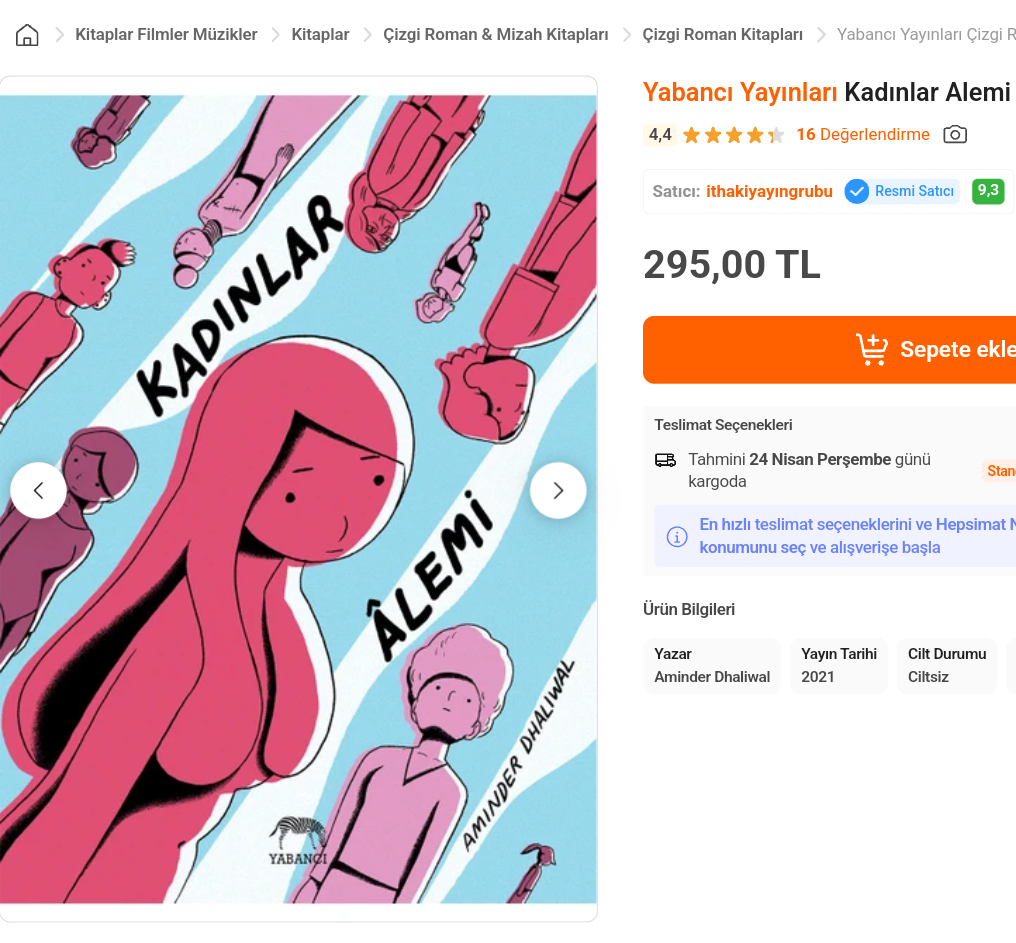The image size is (1016, 943).
Task: Show the next product image
Action: (558, 491)
